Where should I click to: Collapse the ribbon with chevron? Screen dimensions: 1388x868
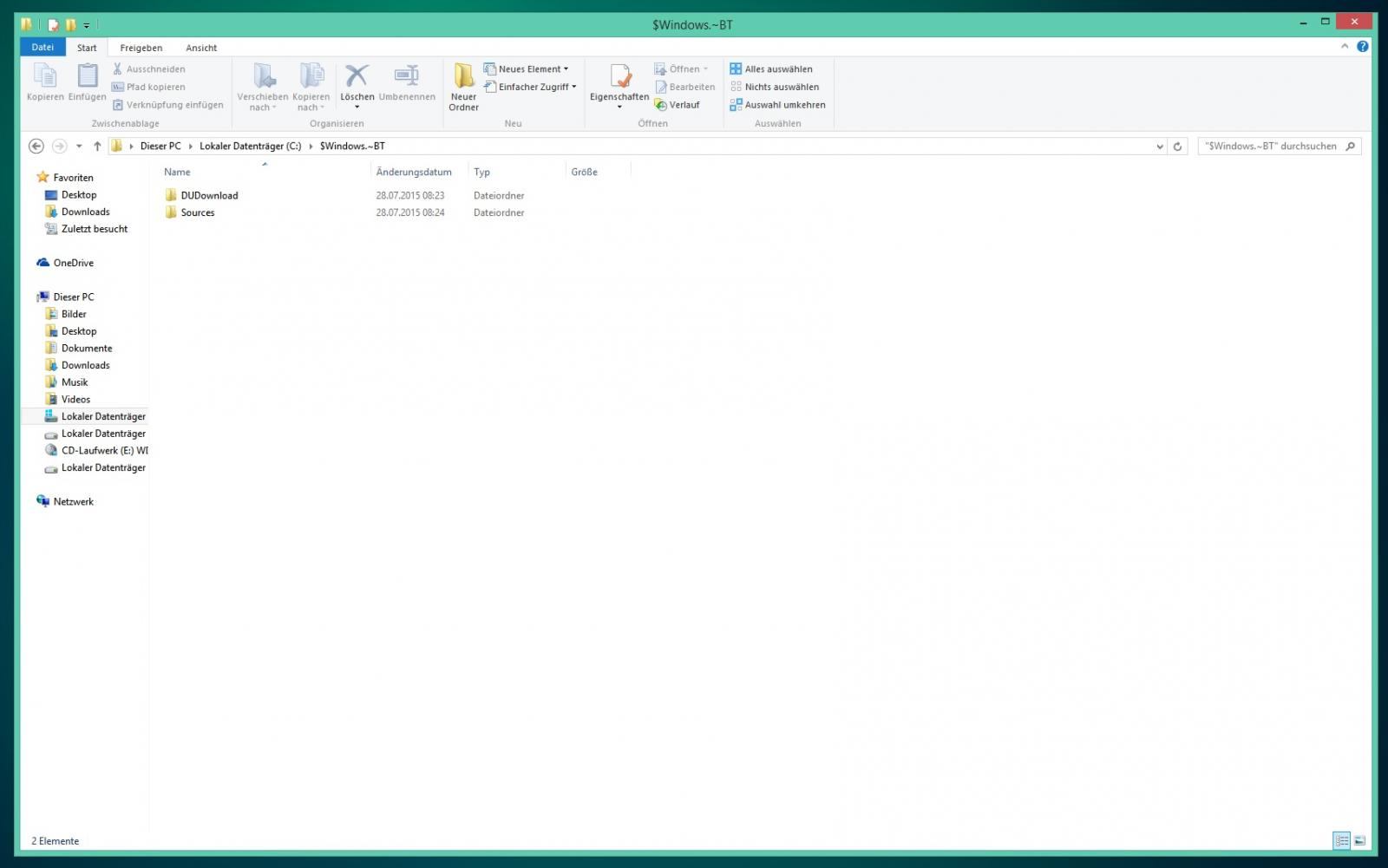(x=1345, y=46)
